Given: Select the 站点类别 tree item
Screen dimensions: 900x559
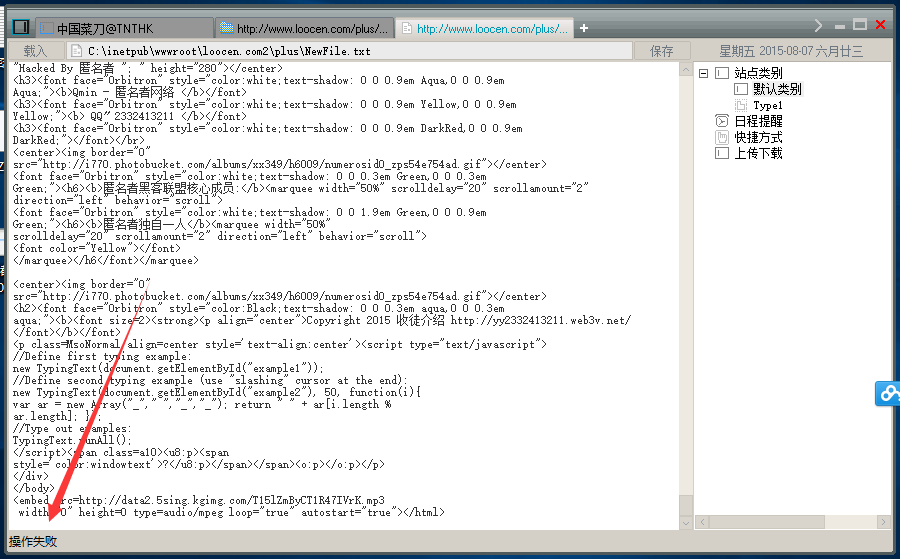Looking at the screenshot, I should (x=758, y=73).
